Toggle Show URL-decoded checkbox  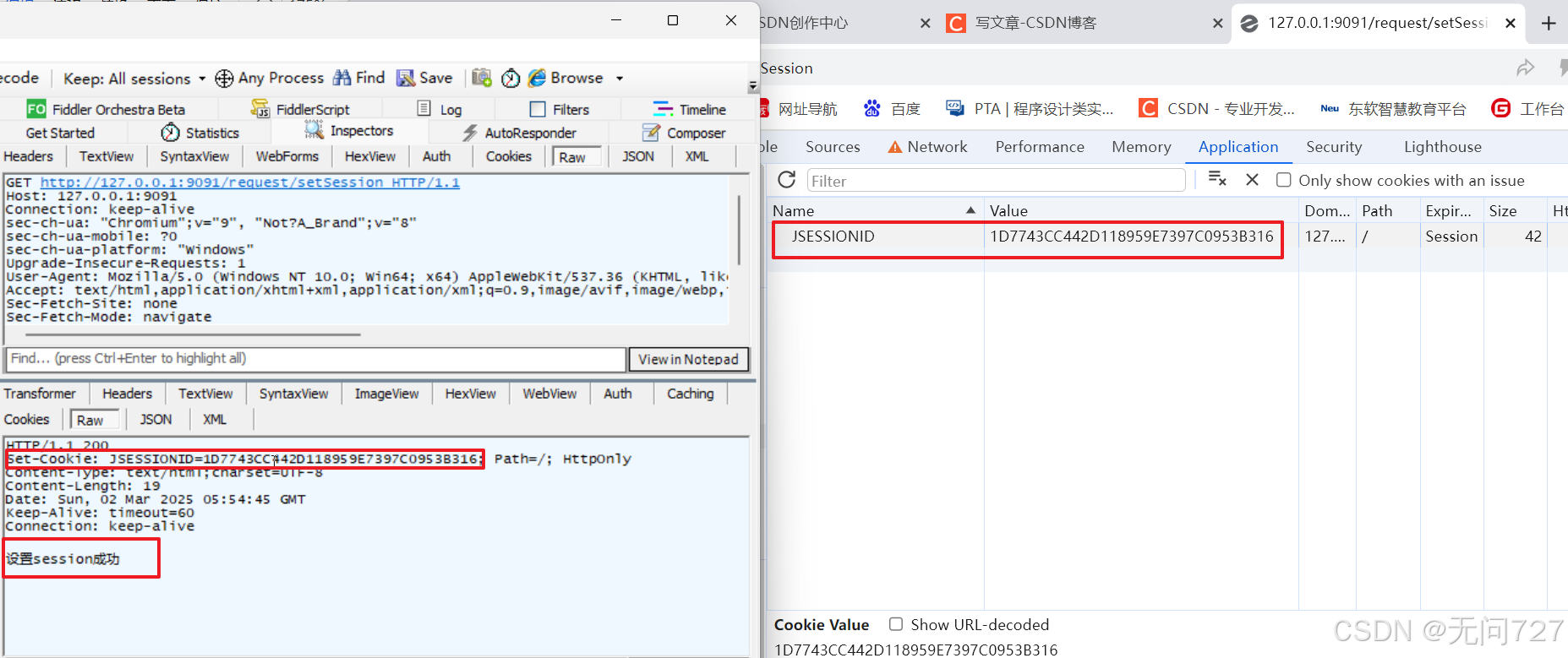(x=896, y=624)
